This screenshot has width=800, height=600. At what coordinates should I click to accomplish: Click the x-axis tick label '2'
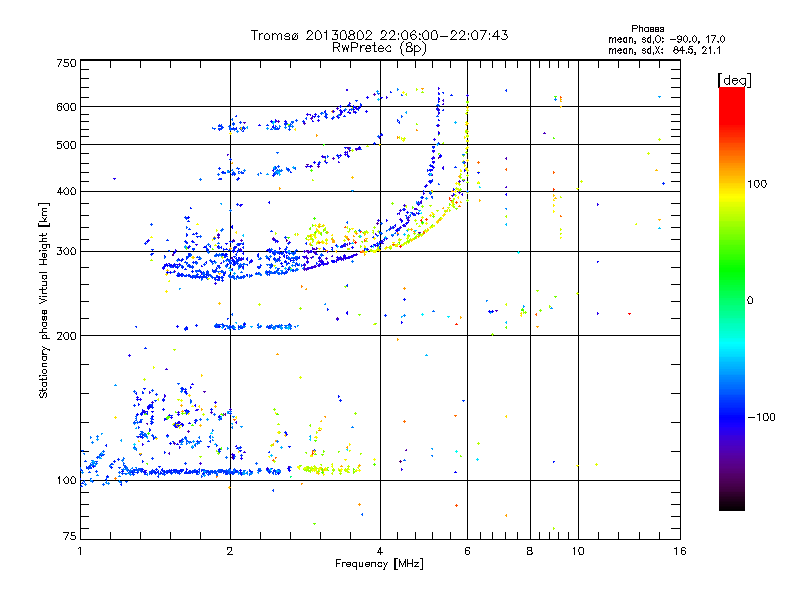[x=230, y=551]
